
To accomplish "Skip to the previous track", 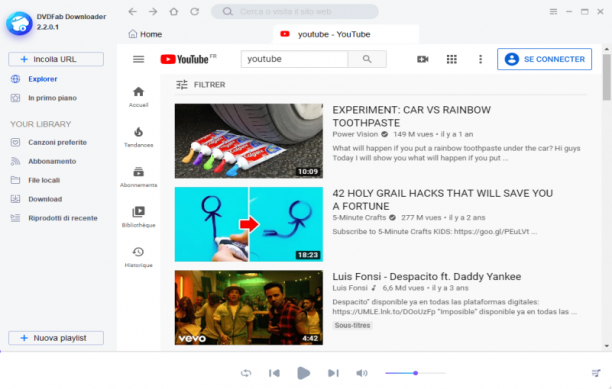I will (274, 373).
